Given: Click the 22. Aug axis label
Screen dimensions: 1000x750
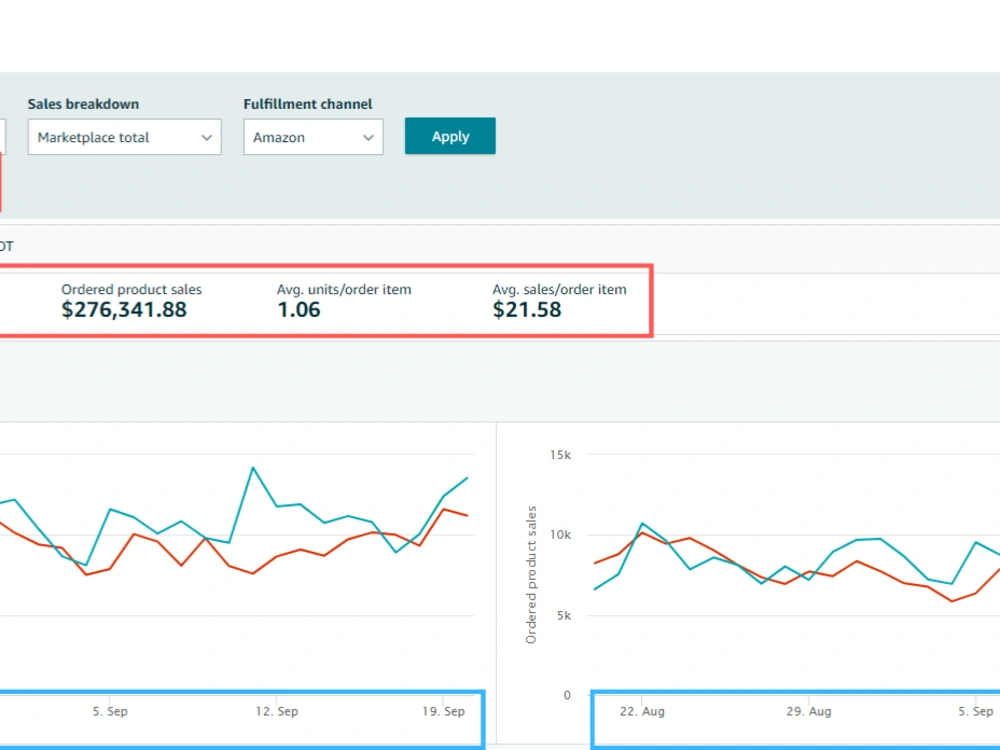Looking at the screenshot, I should click(642, 711).
